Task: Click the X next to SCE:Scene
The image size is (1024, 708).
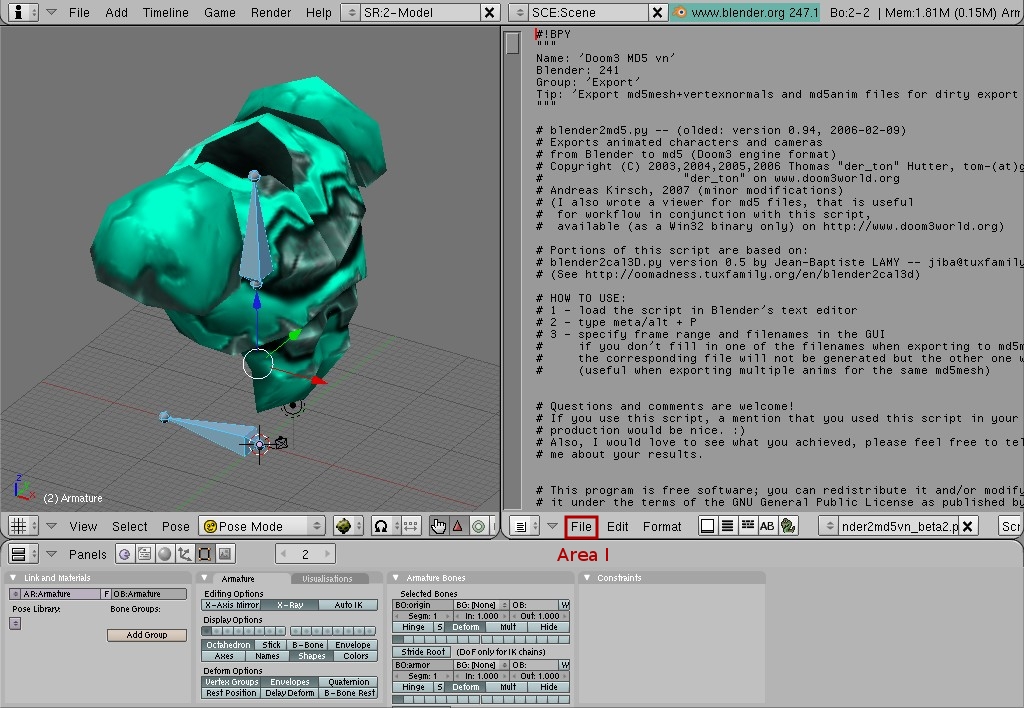Action: coord(657,12)
